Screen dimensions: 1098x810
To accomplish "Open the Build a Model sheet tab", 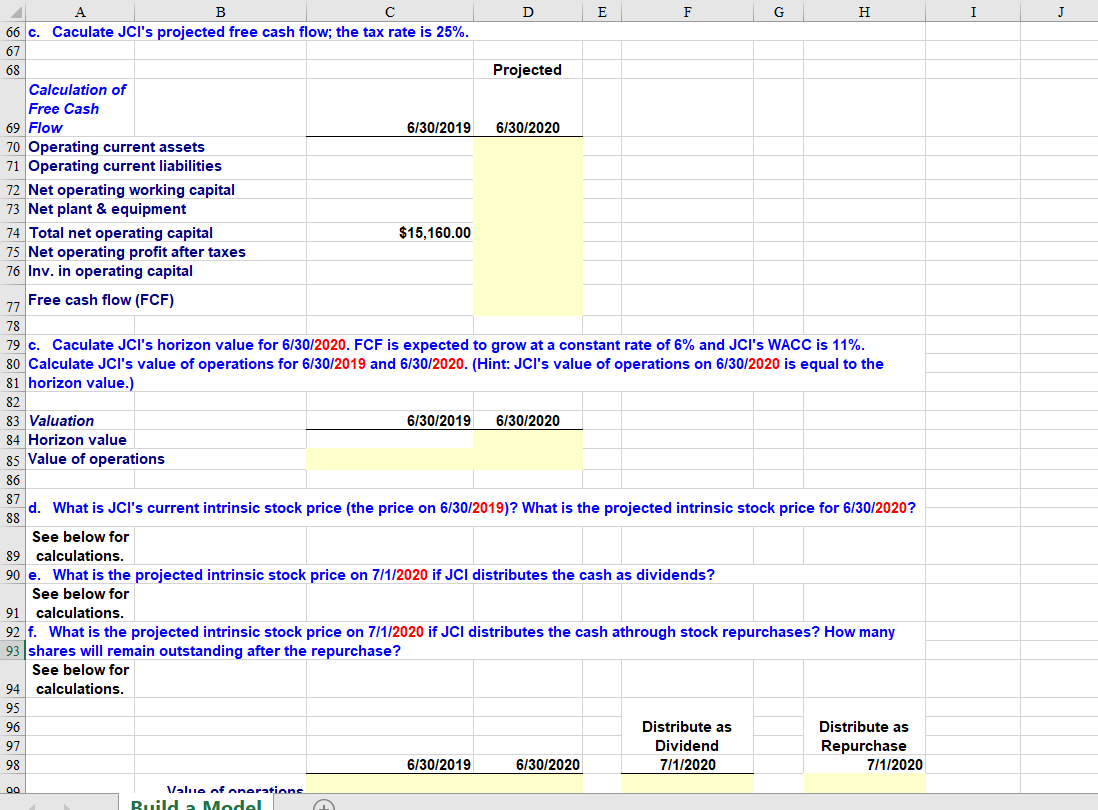I will tap(196, 804).
